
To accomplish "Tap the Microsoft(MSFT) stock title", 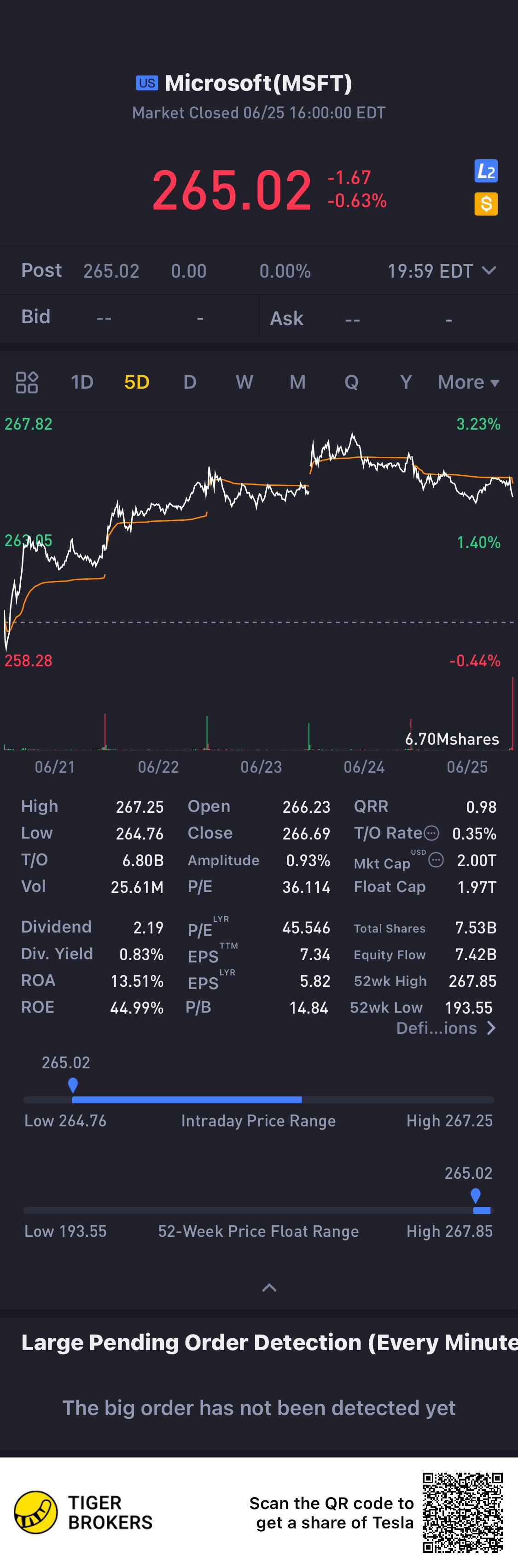I will tap(258, 83).
